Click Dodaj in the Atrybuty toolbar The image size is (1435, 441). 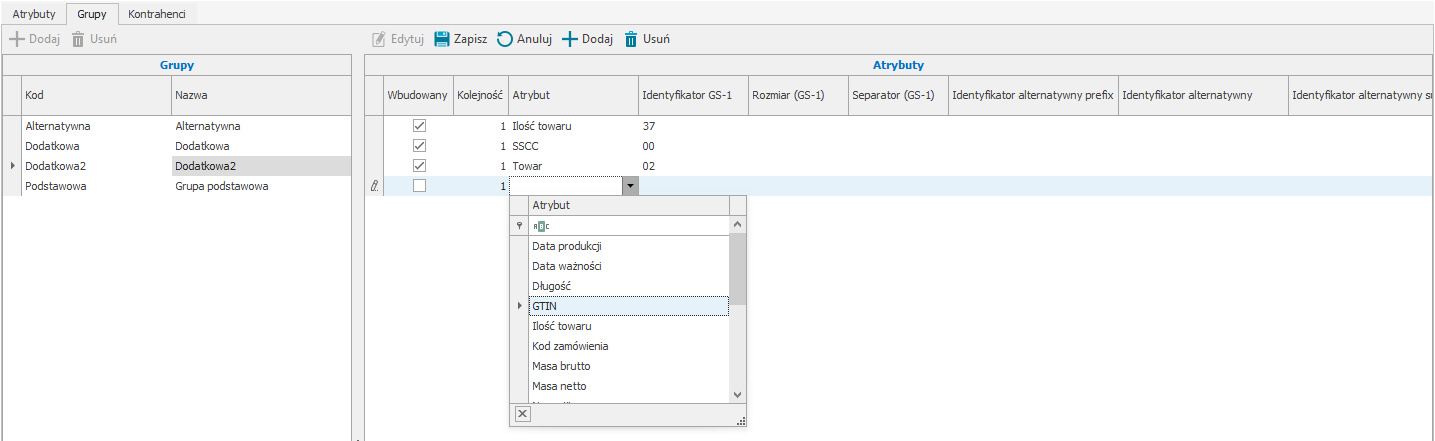tap(587, 40)
